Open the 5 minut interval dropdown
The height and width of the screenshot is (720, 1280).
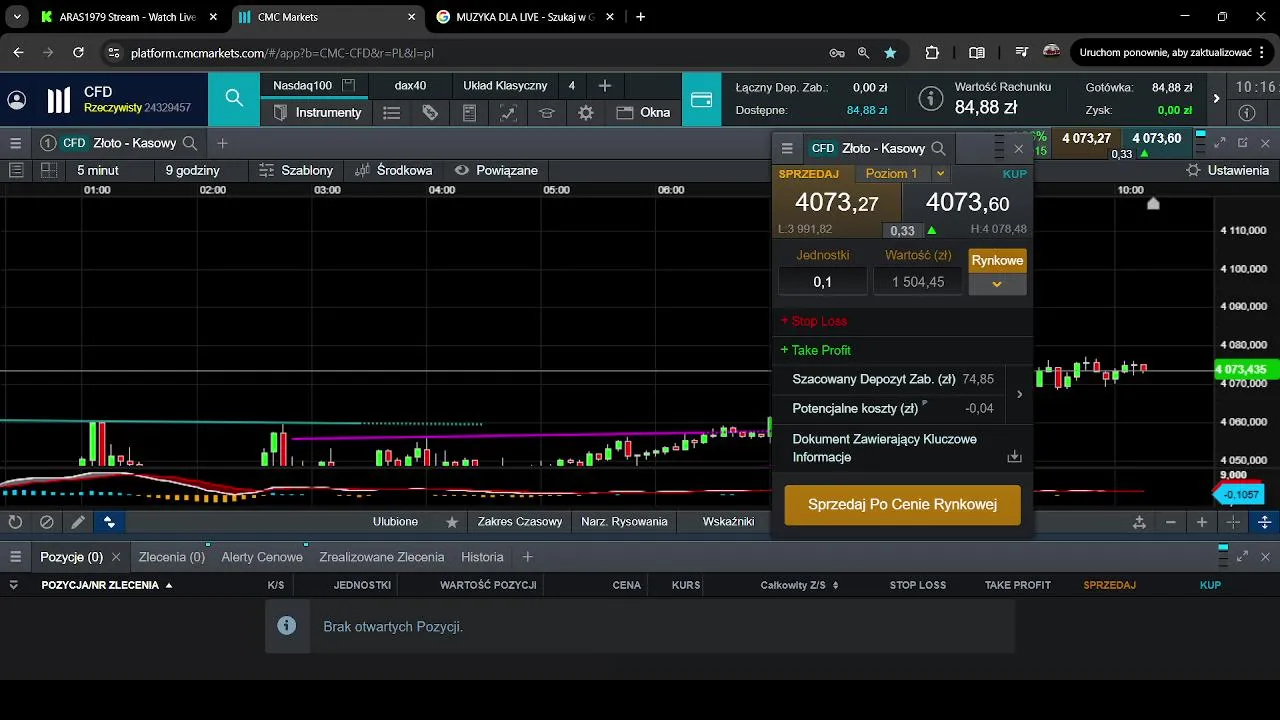click(x=98, y=170)
